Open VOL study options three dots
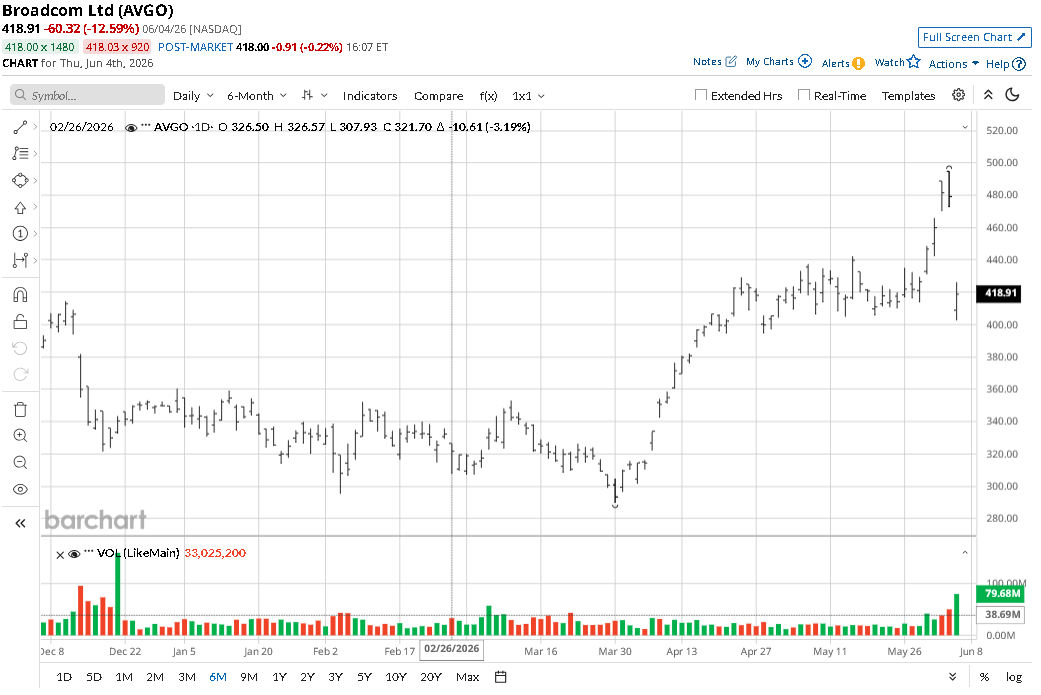Screen dimensions: 1041x695 89,552
